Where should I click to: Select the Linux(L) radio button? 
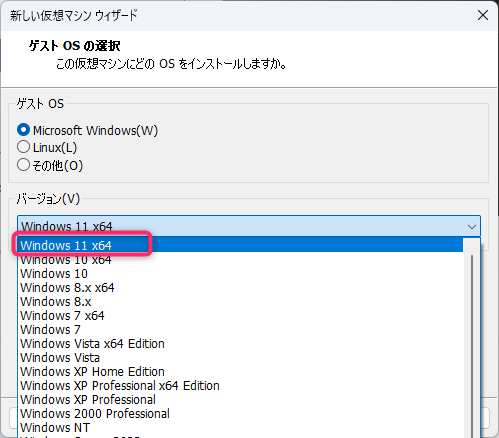click(23, 147)
